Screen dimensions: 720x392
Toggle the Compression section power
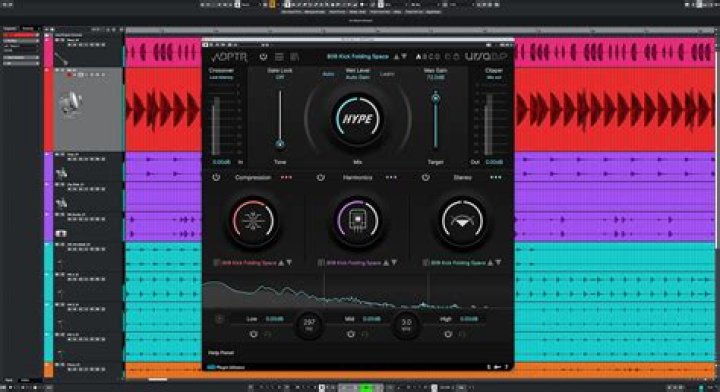[216, 177]
